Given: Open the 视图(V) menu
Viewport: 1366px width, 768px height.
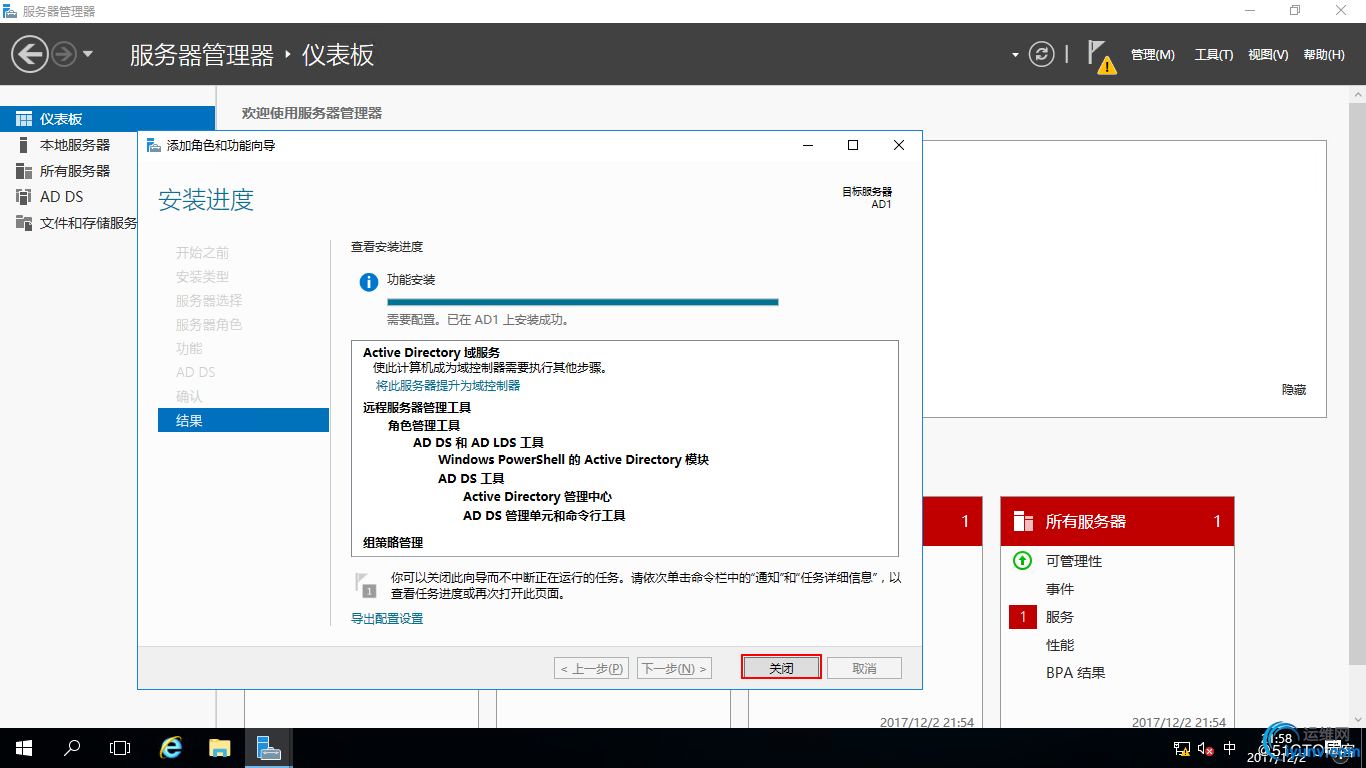Looking at the screenshot, I should (x=1267, y=55).
